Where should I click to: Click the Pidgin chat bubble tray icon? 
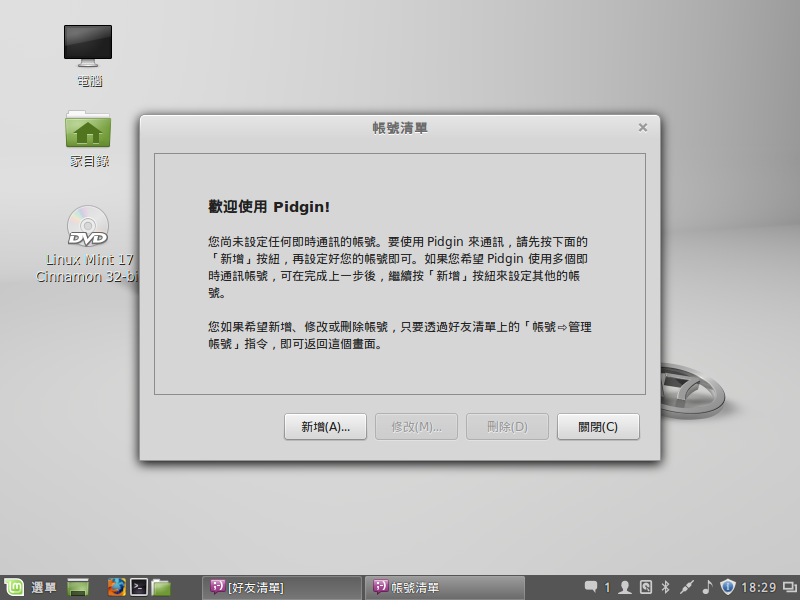click(x=591, y=587)
